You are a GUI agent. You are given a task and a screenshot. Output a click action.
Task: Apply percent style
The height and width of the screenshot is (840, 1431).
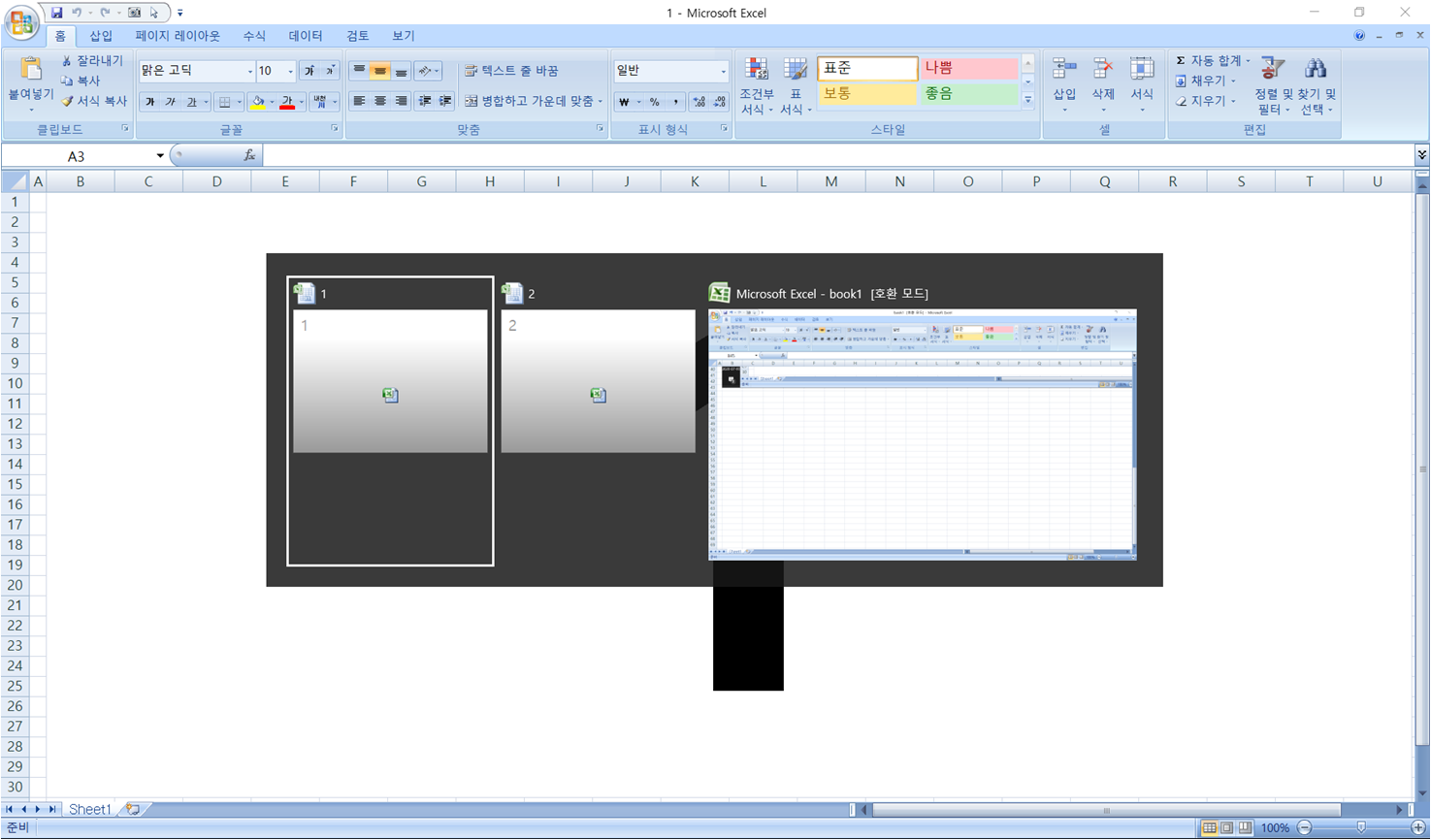tap(654, 102)
